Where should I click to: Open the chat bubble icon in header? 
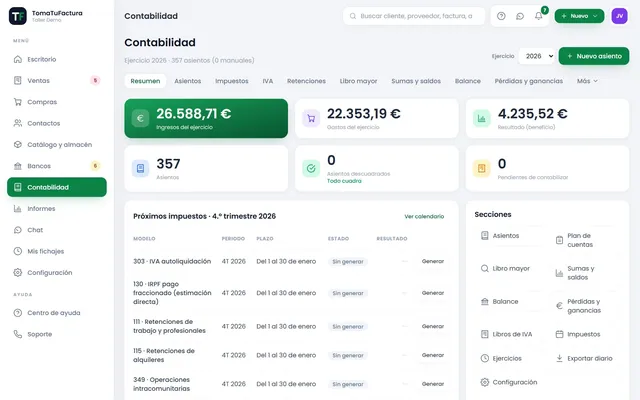click(520, 16)
